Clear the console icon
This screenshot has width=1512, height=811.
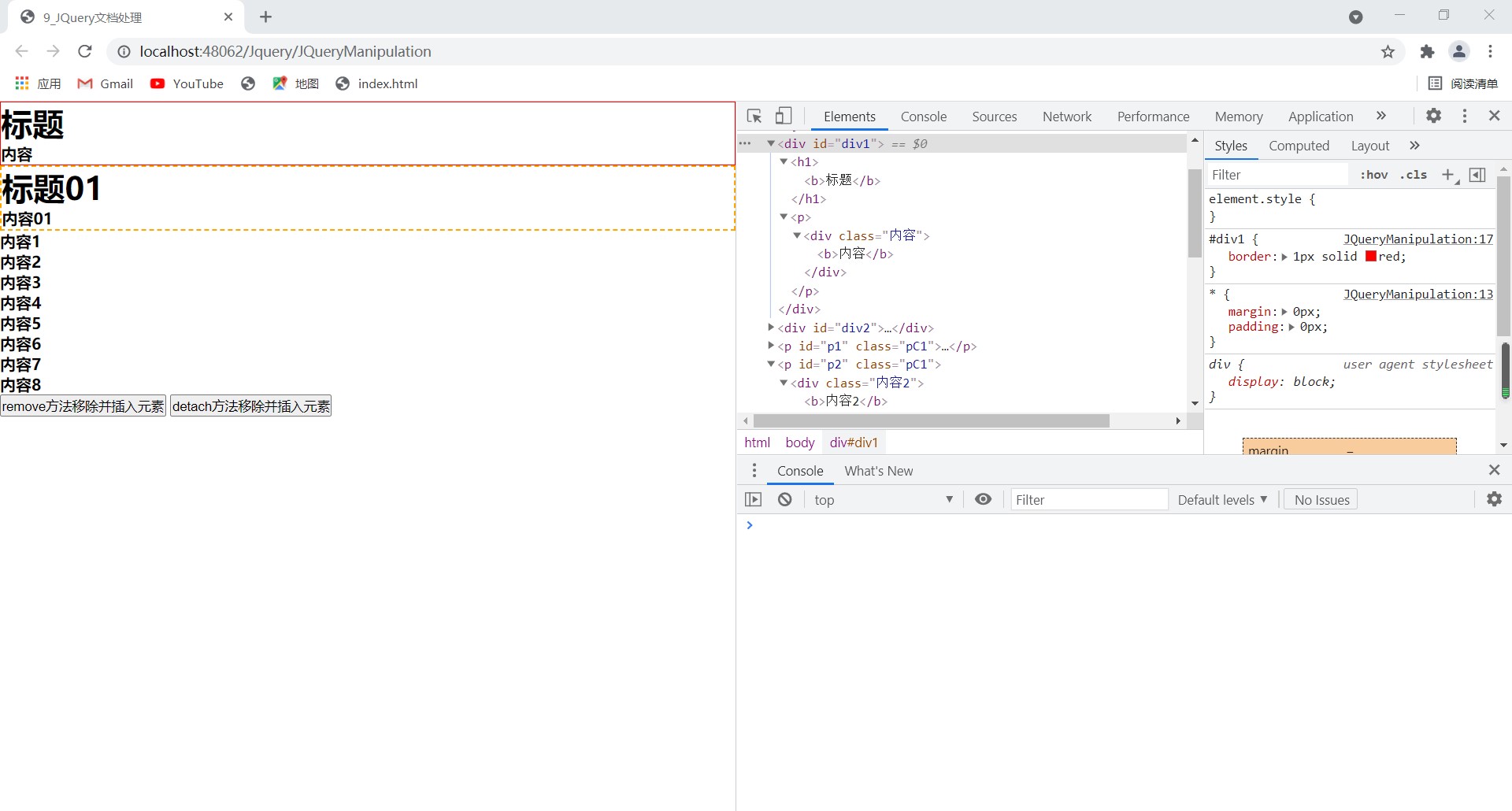pyautogui.click(x=785, y=499)
